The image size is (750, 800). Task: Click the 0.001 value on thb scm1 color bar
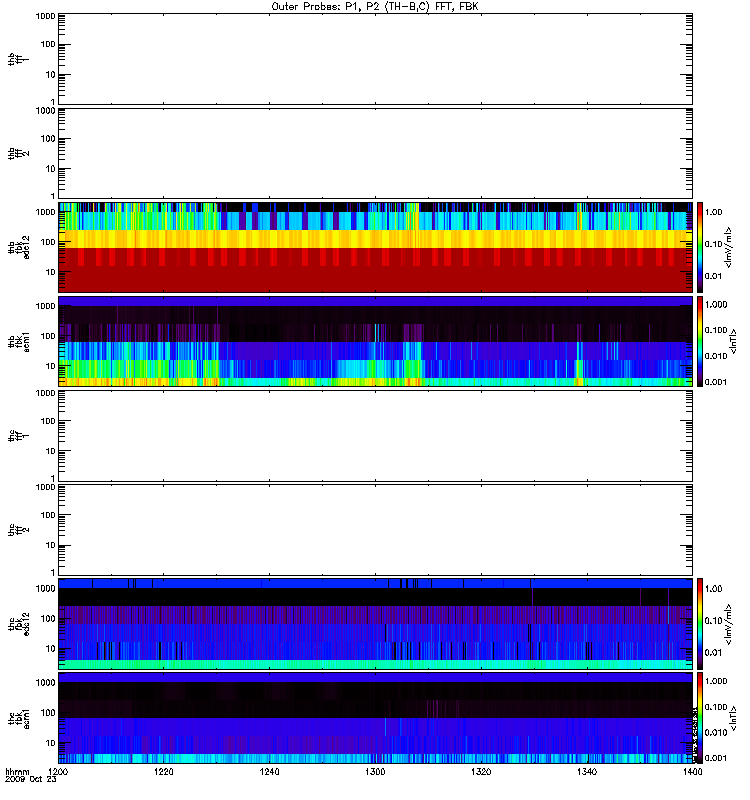[x=715, y=382]
